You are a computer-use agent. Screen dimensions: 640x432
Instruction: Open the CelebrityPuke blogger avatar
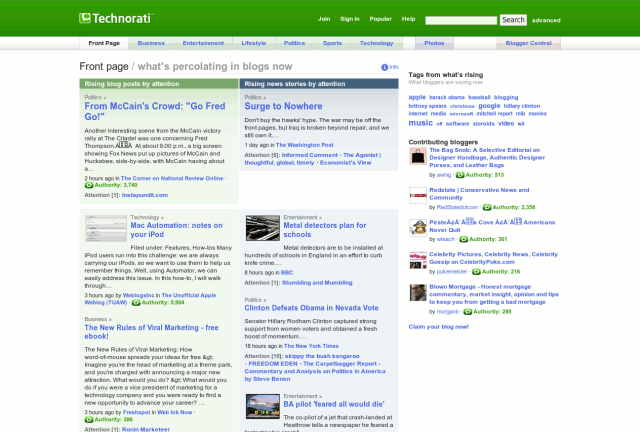pos(418,260)
